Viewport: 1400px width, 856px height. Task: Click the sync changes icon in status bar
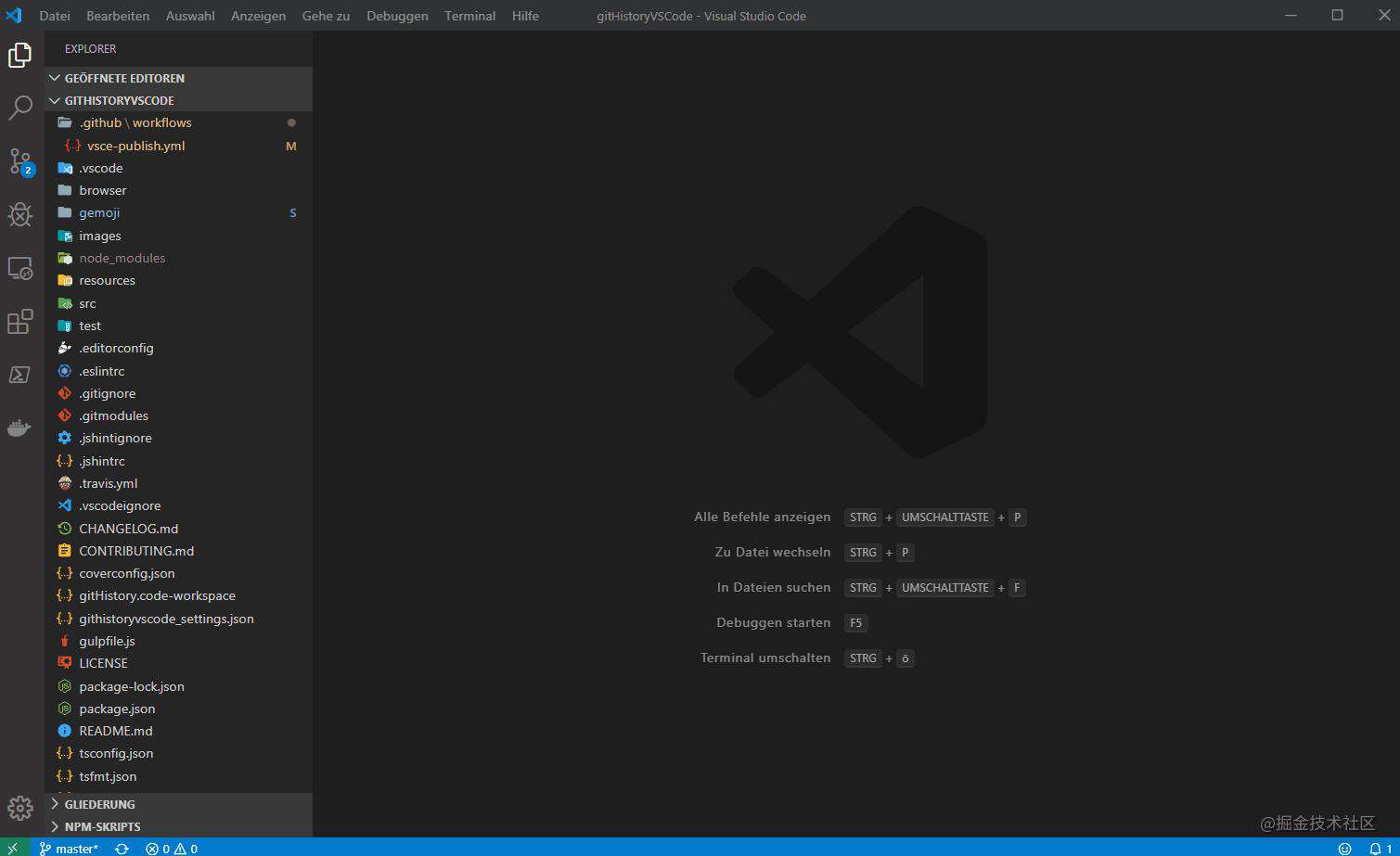coord(122,849)
